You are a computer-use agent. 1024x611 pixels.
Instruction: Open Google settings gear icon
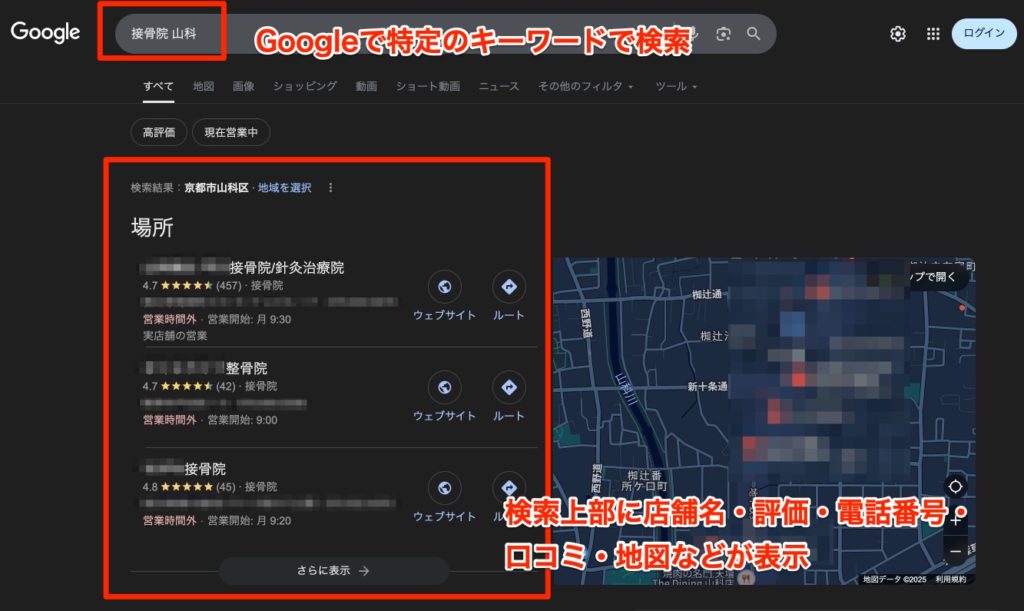(x=898, y=34)
